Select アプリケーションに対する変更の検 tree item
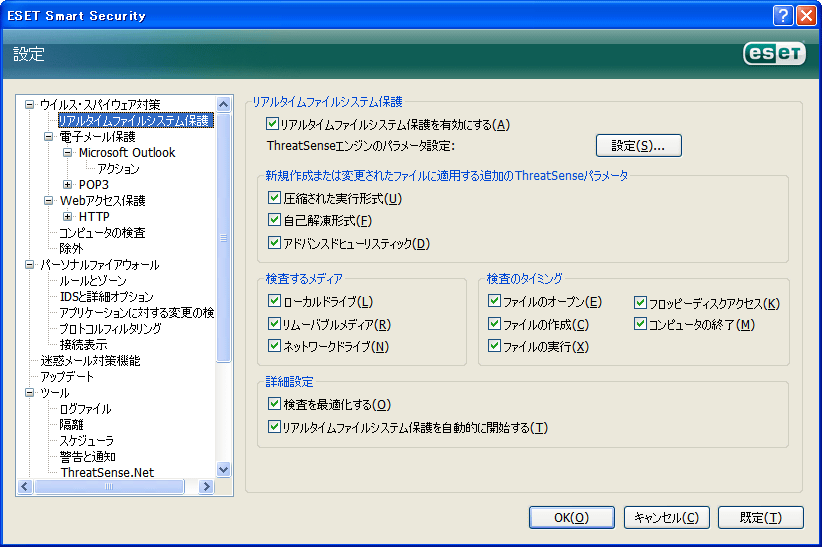Screen dimensions: 822x547 pos(136,313)
